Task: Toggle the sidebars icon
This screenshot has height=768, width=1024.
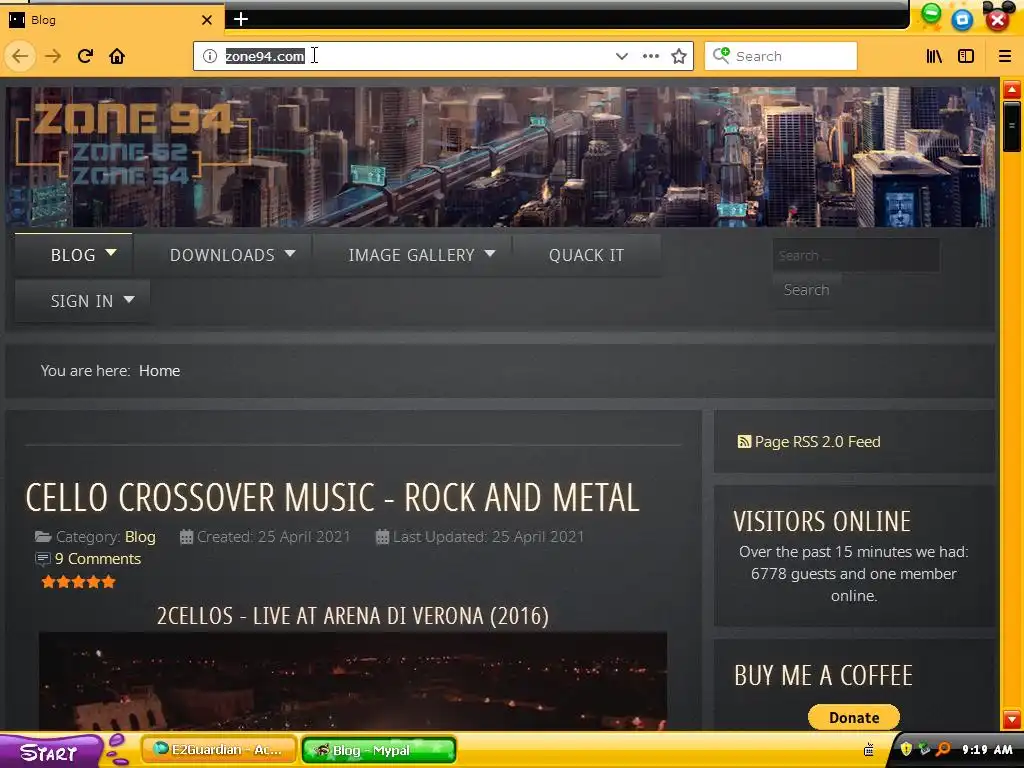Action: point(966,56)
